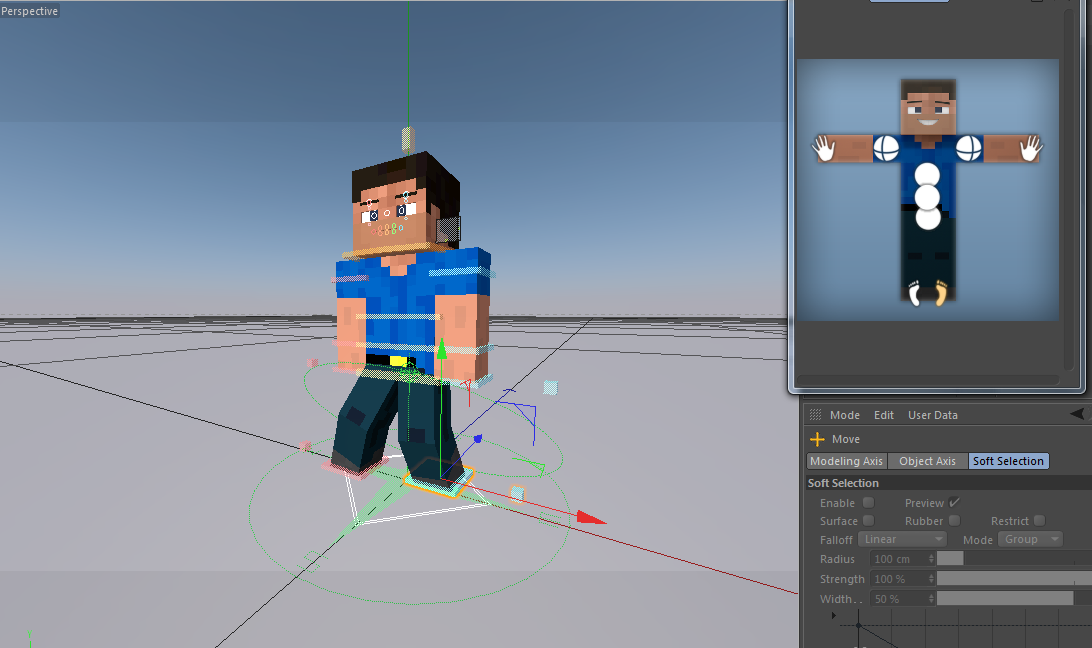Check the Restrict checkbox
Viewport: 1092px width, 648px height.
point(1038,520)
